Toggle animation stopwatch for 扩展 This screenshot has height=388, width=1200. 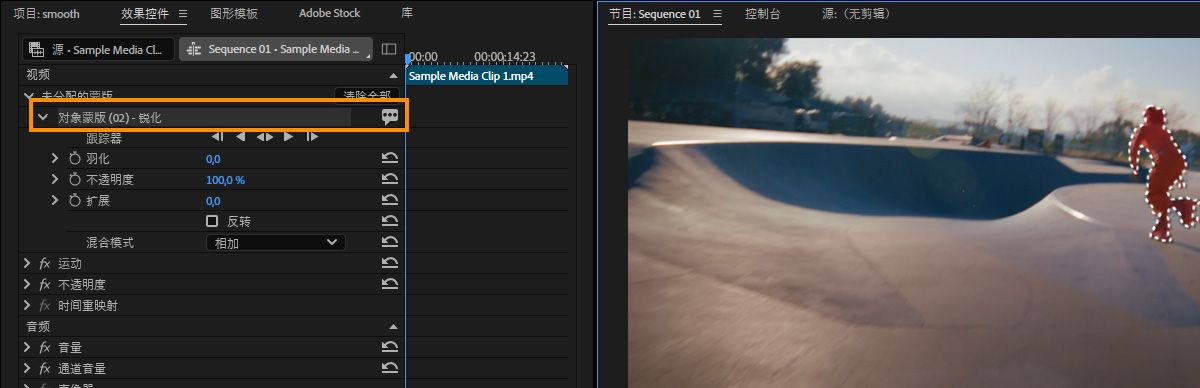click(x=74, y=200)
